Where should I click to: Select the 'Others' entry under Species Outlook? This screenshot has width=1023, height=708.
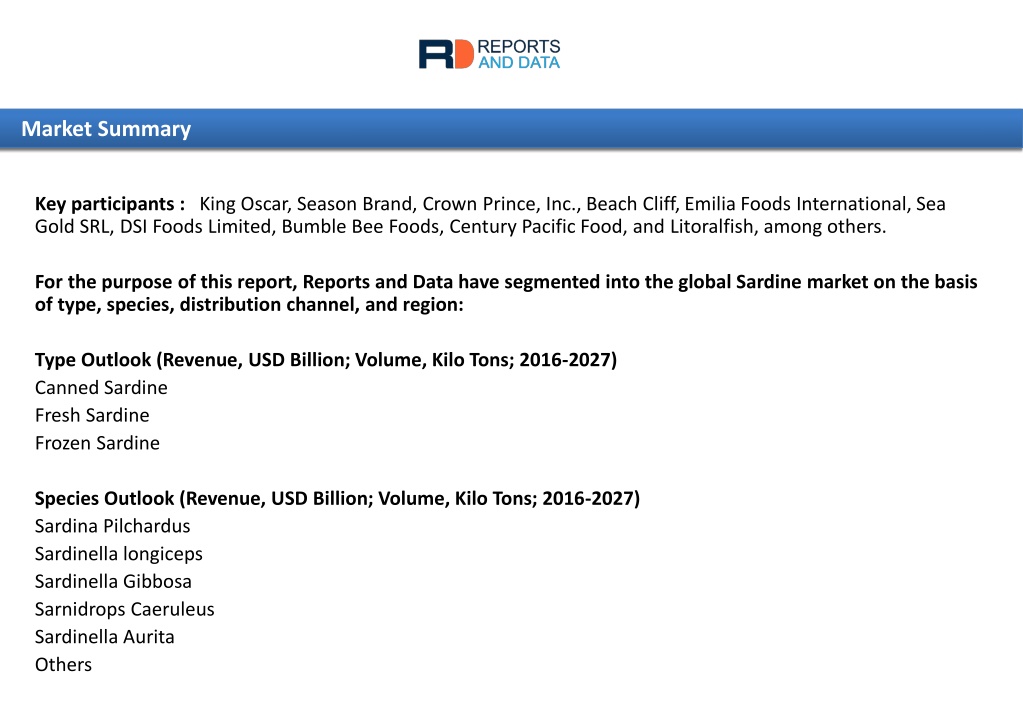pyautogui.click(x=63, y=665)
